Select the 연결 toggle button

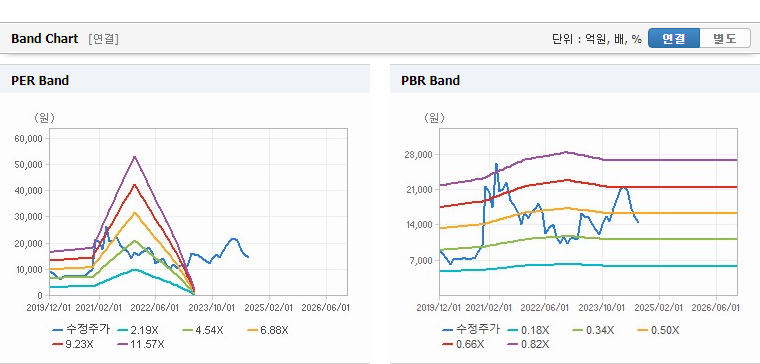click(674, 39)
